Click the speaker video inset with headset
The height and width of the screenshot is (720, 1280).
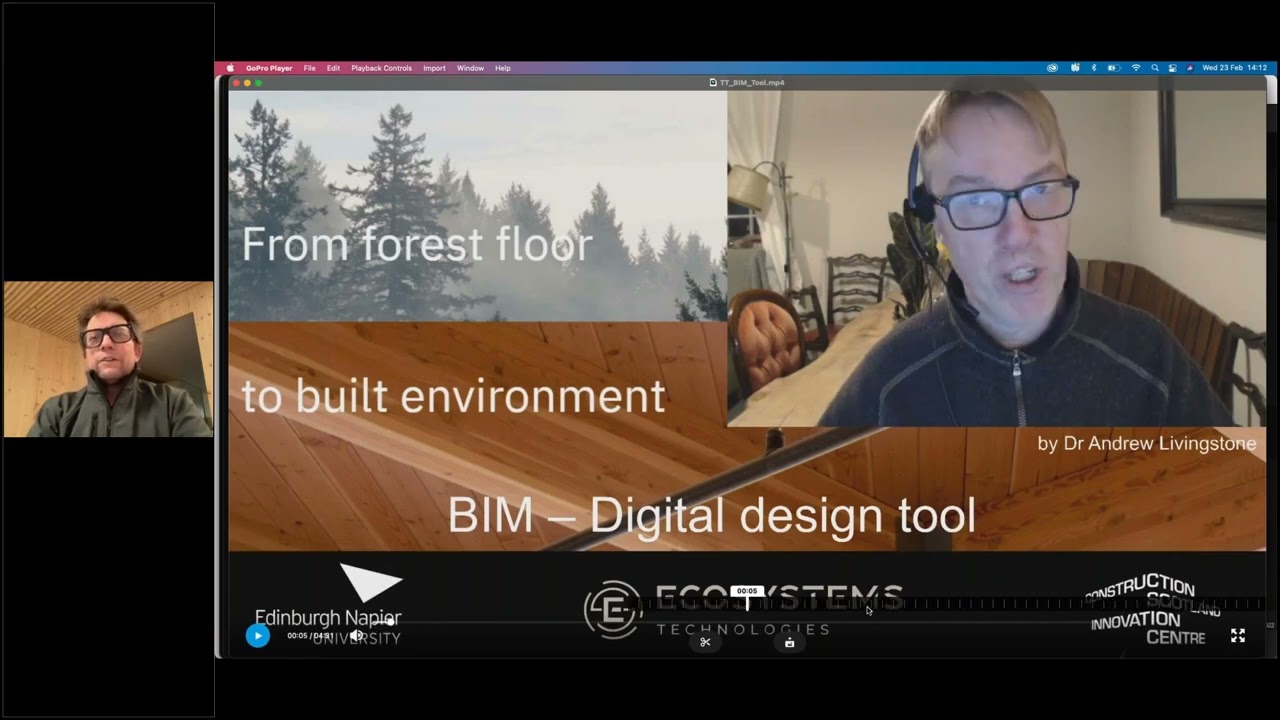996,258
